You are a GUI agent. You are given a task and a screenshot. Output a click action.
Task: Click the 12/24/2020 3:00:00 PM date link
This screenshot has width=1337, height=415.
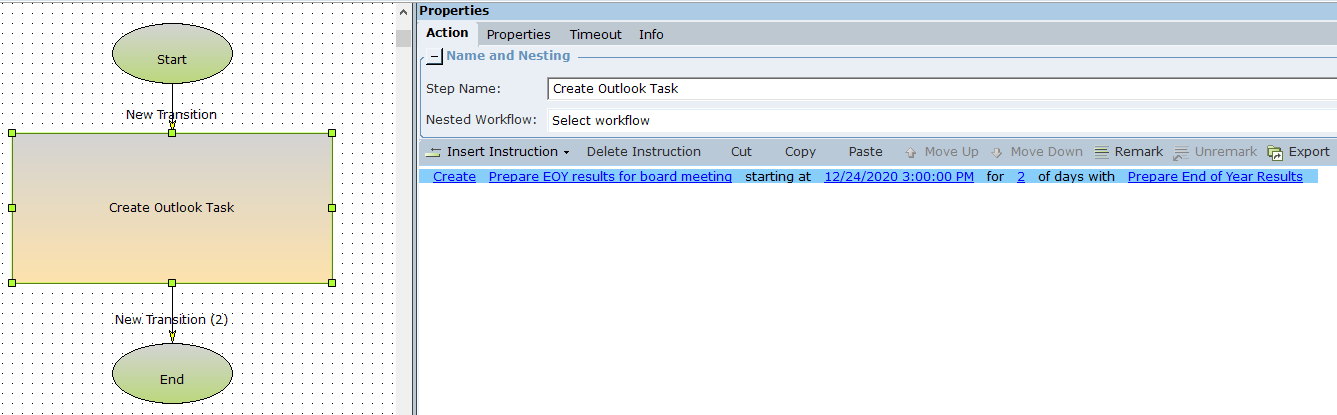(x=898, y=177)
